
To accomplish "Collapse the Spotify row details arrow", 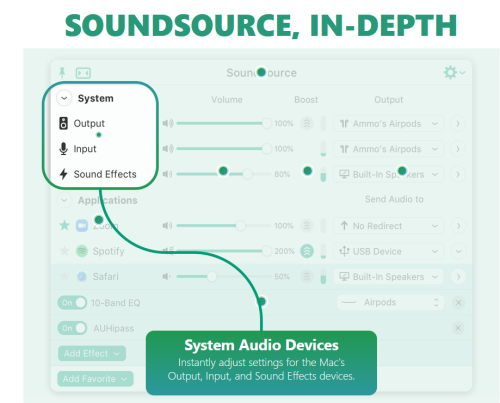I will (458, 251).
